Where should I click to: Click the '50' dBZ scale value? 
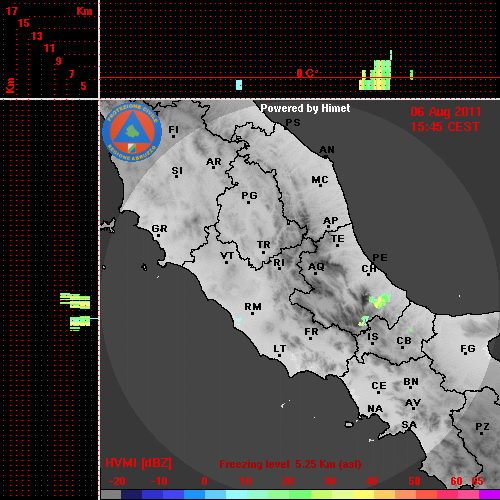[414, 481]
